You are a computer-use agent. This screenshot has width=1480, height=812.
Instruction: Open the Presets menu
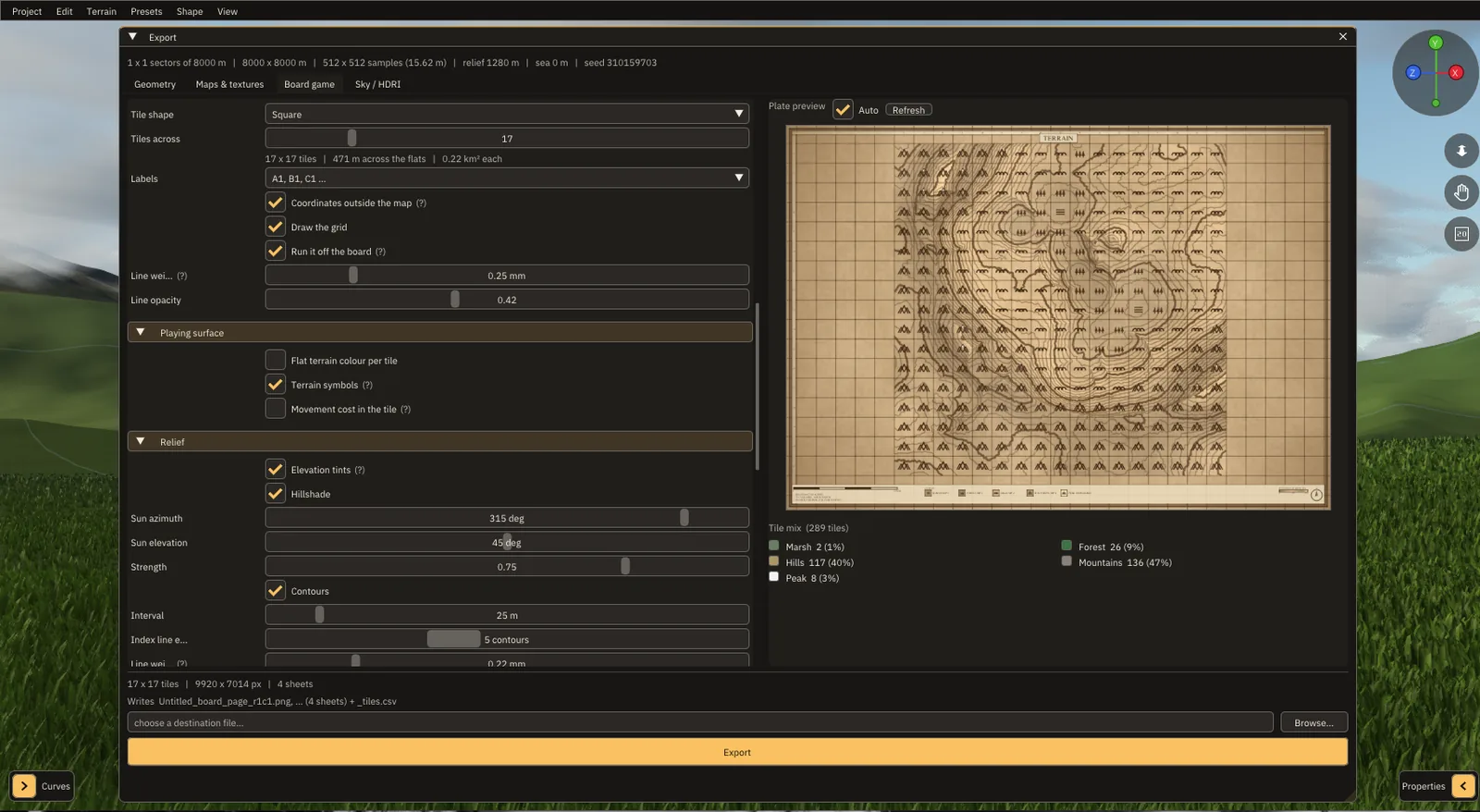click(146, 11)
